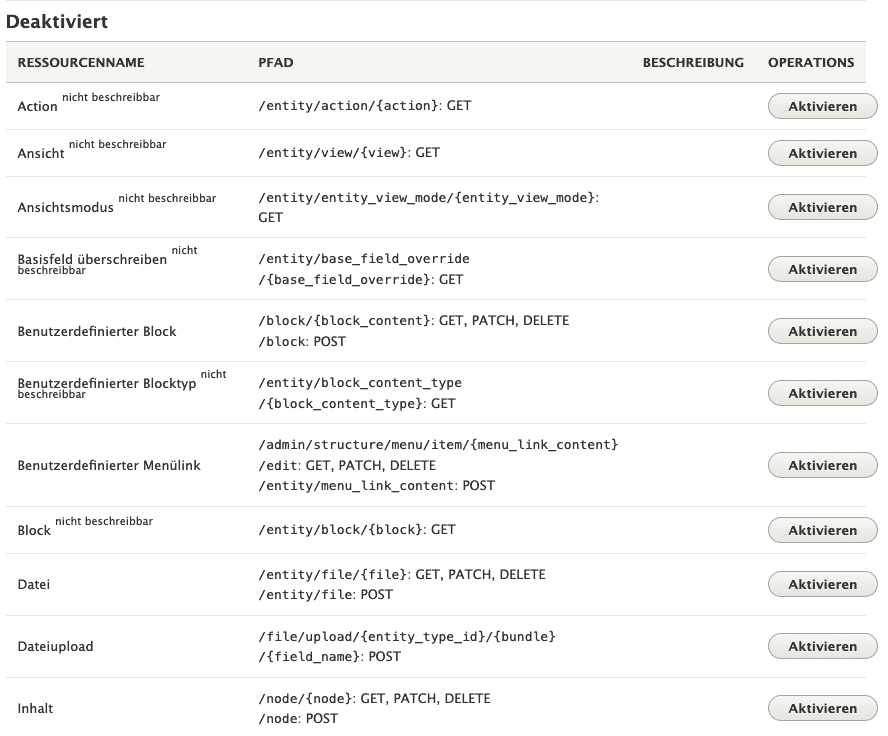Image resolution: width=888 pixels, height=736 pixels.
Task: Aktivieren der Ressource Ansicht
Action: (x=821, y=153)
